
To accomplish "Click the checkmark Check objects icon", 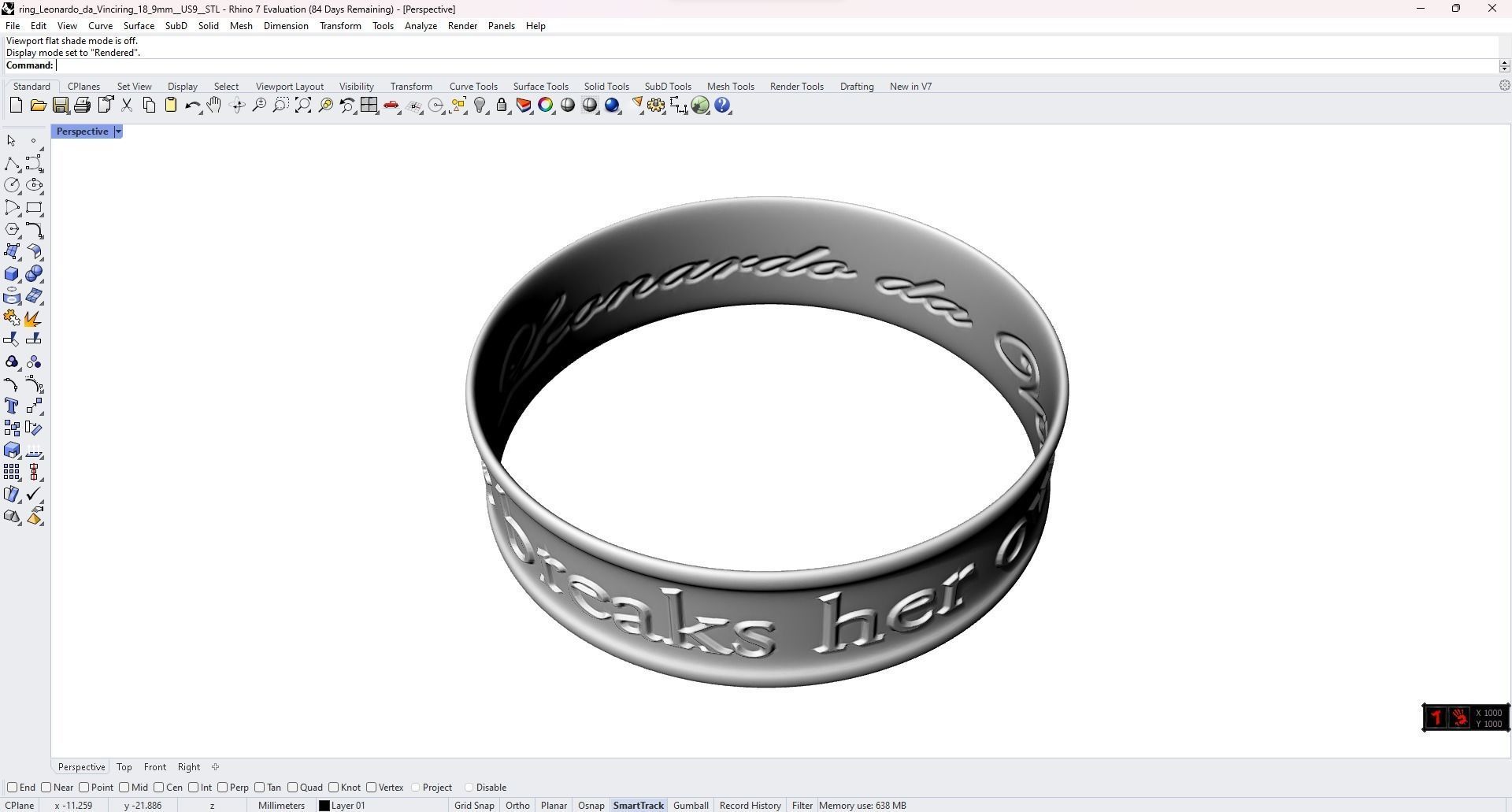I will point(34,494).
